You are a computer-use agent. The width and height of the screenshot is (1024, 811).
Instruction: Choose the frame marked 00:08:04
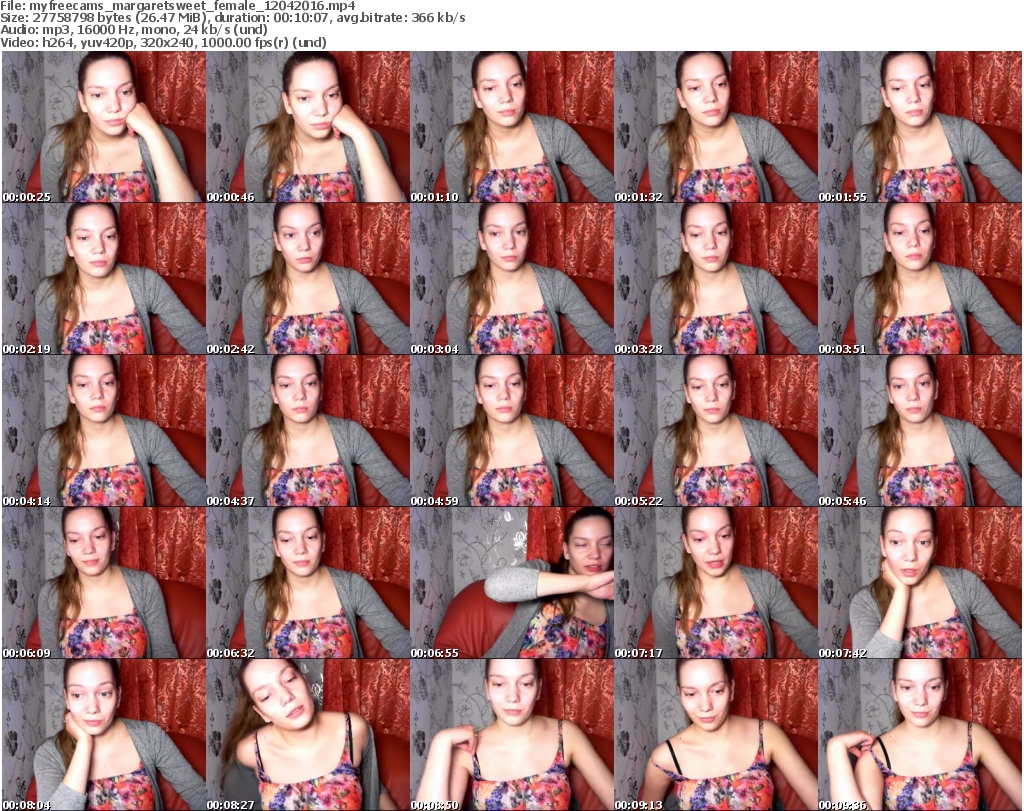coord(104,735)
